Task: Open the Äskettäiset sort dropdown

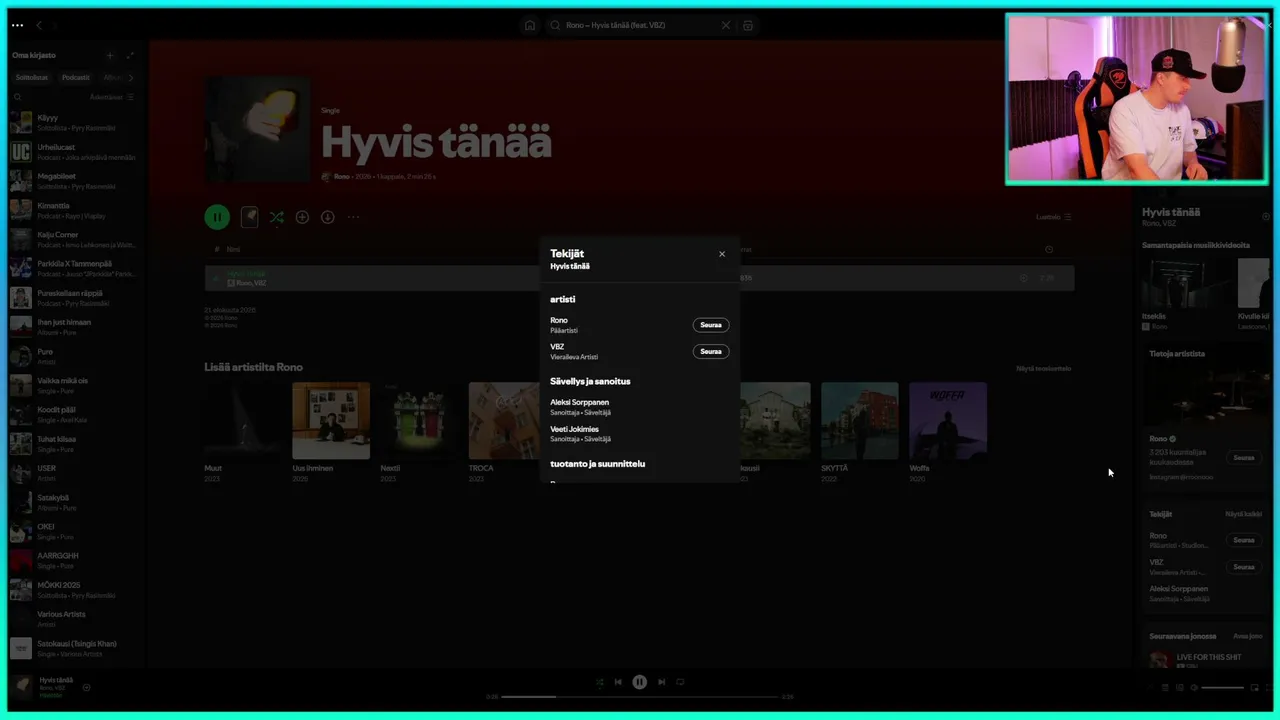Action: point(111,97)
